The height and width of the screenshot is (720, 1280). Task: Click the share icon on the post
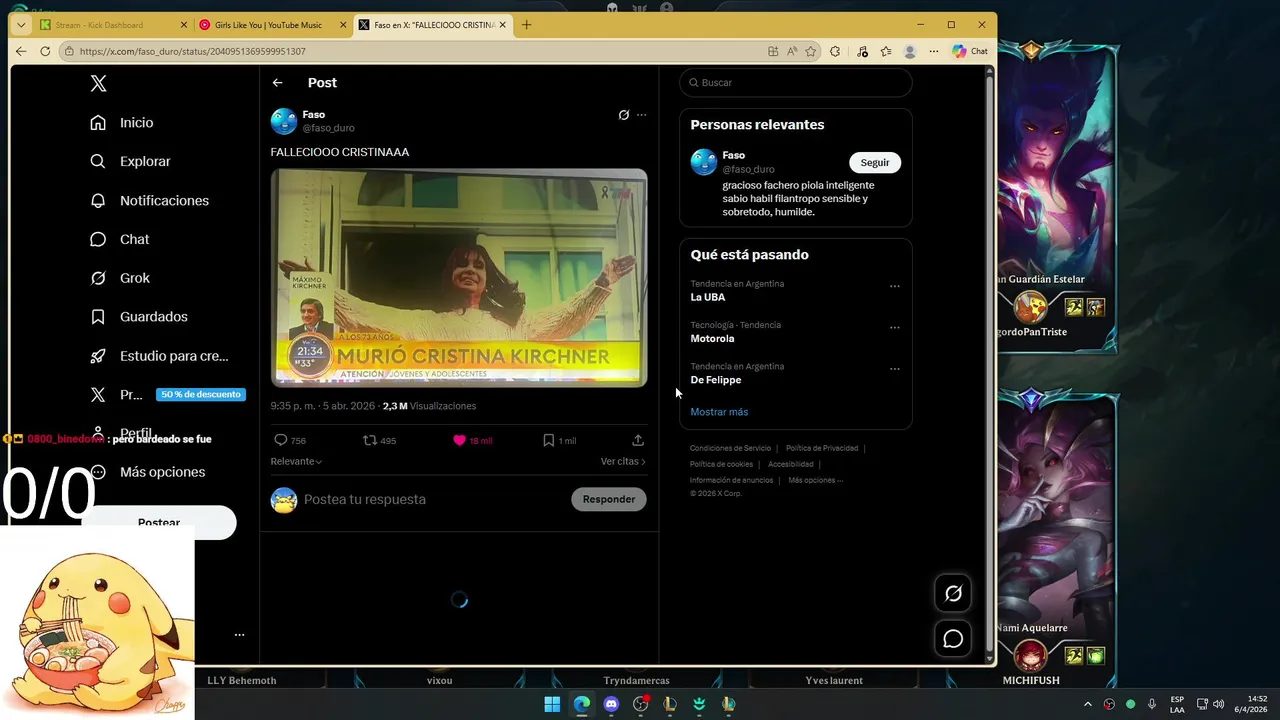[638, 440]
